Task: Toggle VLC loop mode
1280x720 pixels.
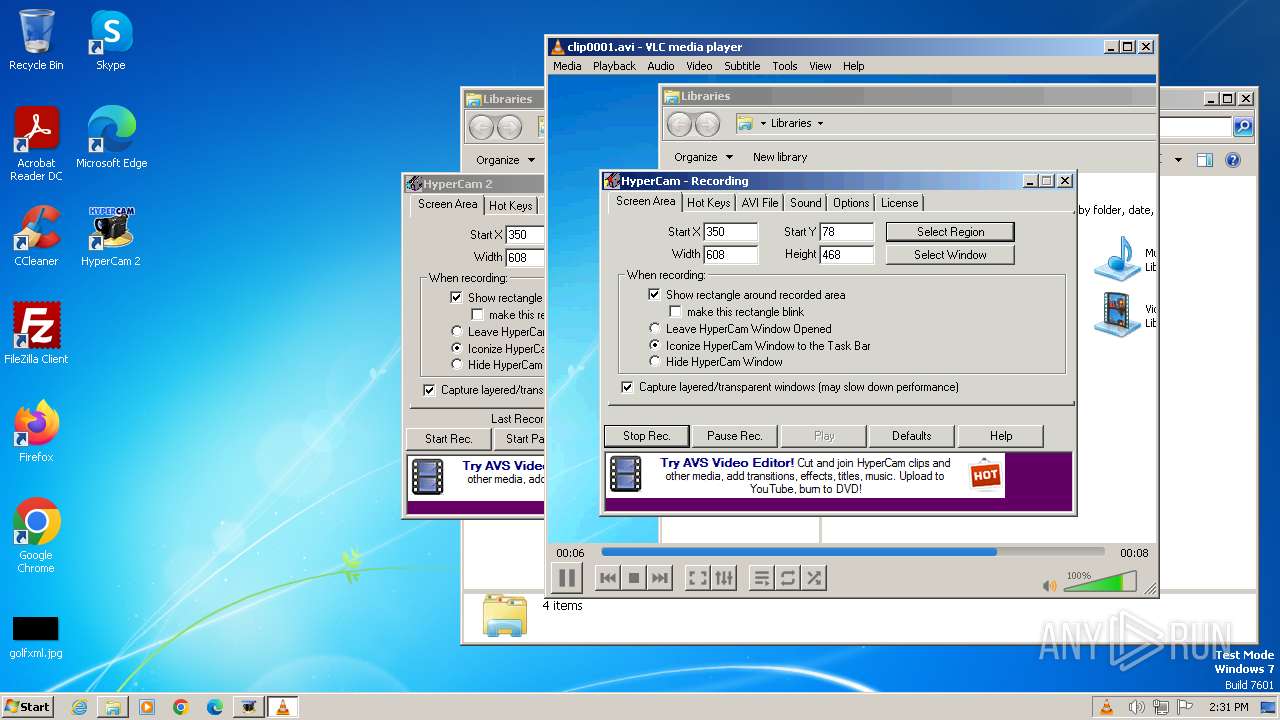Action: (x=788, y=578)
